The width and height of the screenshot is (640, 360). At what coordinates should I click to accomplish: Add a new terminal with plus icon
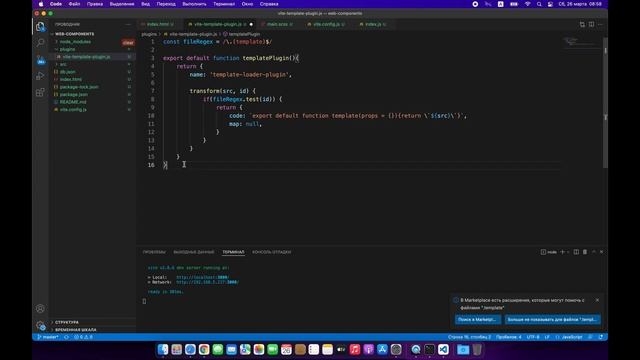coord(562,252)
